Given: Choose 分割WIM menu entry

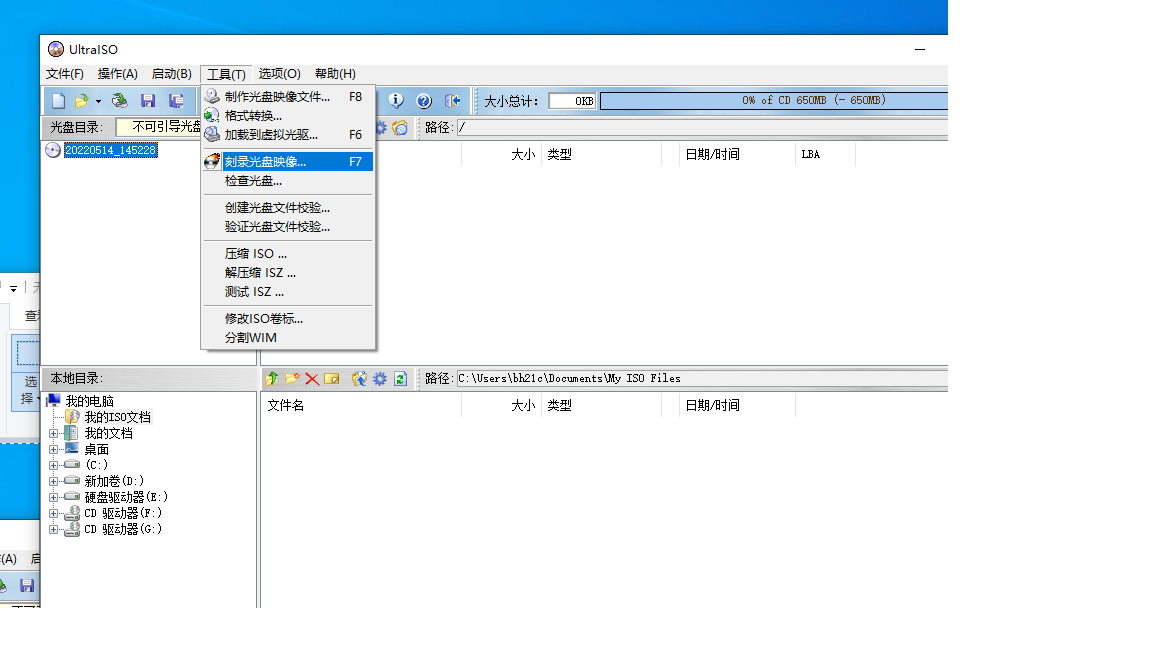Looking at the screenshot, I should click(288, 338).
